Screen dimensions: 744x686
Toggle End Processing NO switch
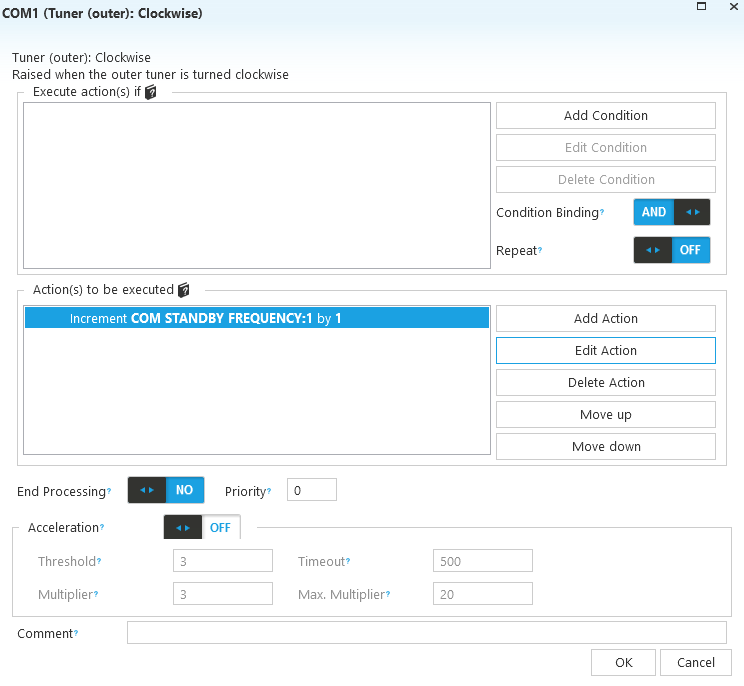click(166, 490)
